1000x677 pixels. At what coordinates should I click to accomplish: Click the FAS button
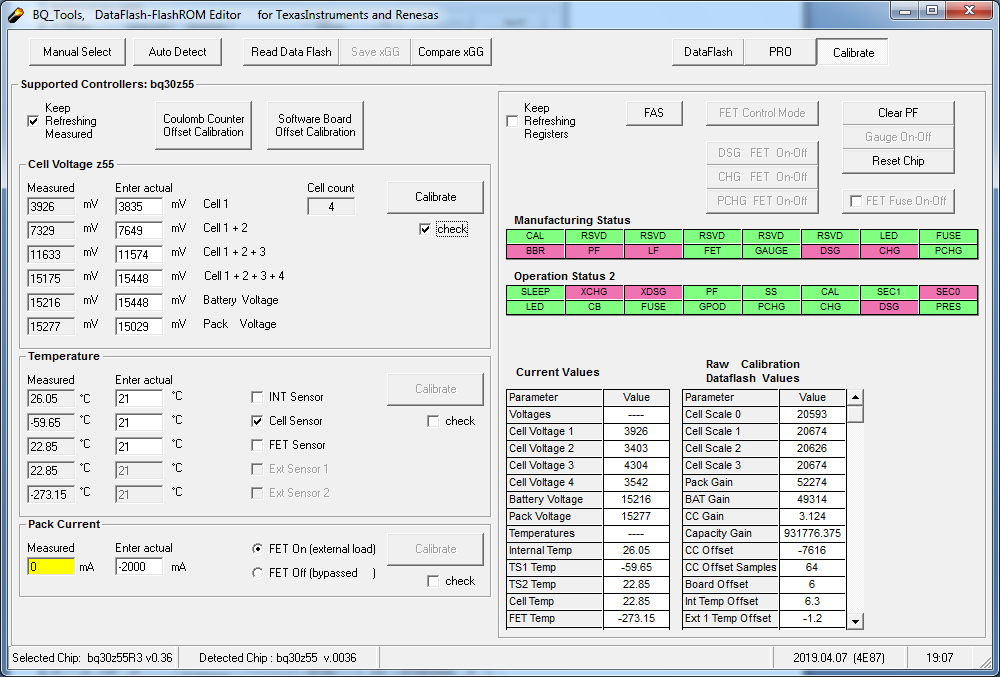tap(654, 113)
